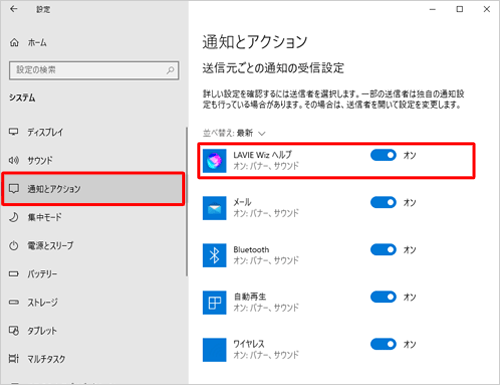Close the 設定 window

point(487,9)
